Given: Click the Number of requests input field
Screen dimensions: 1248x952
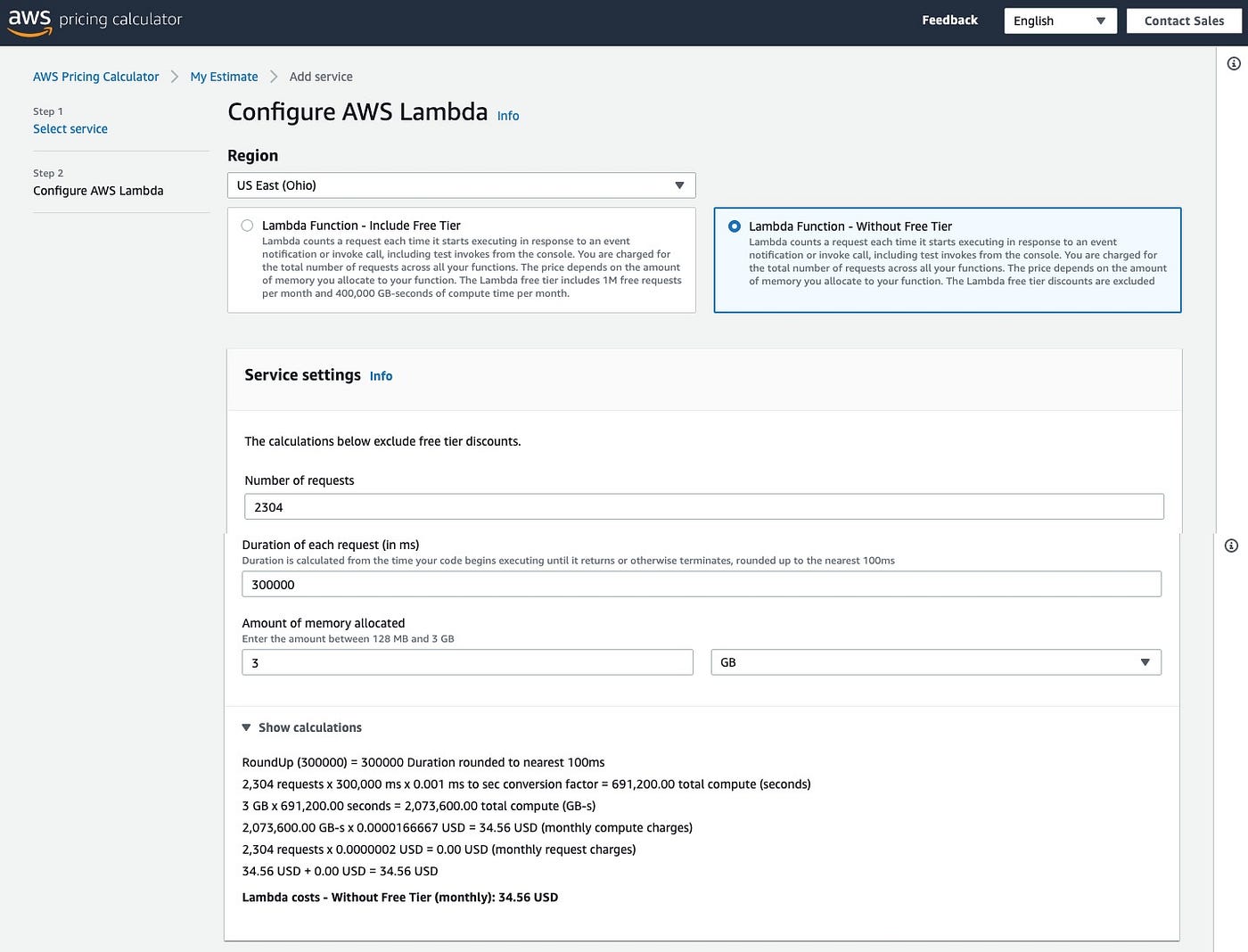Looking at the screenshot, I should pos(703,505).
